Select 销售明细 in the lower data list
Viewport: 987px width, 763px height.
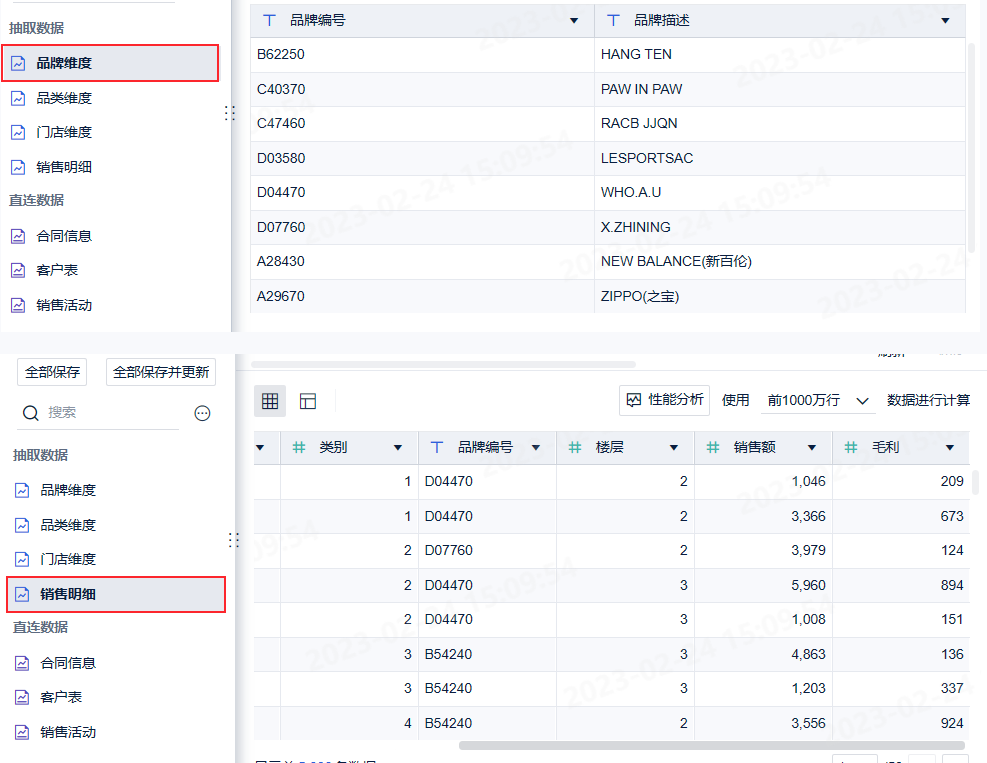pos(116,594)
